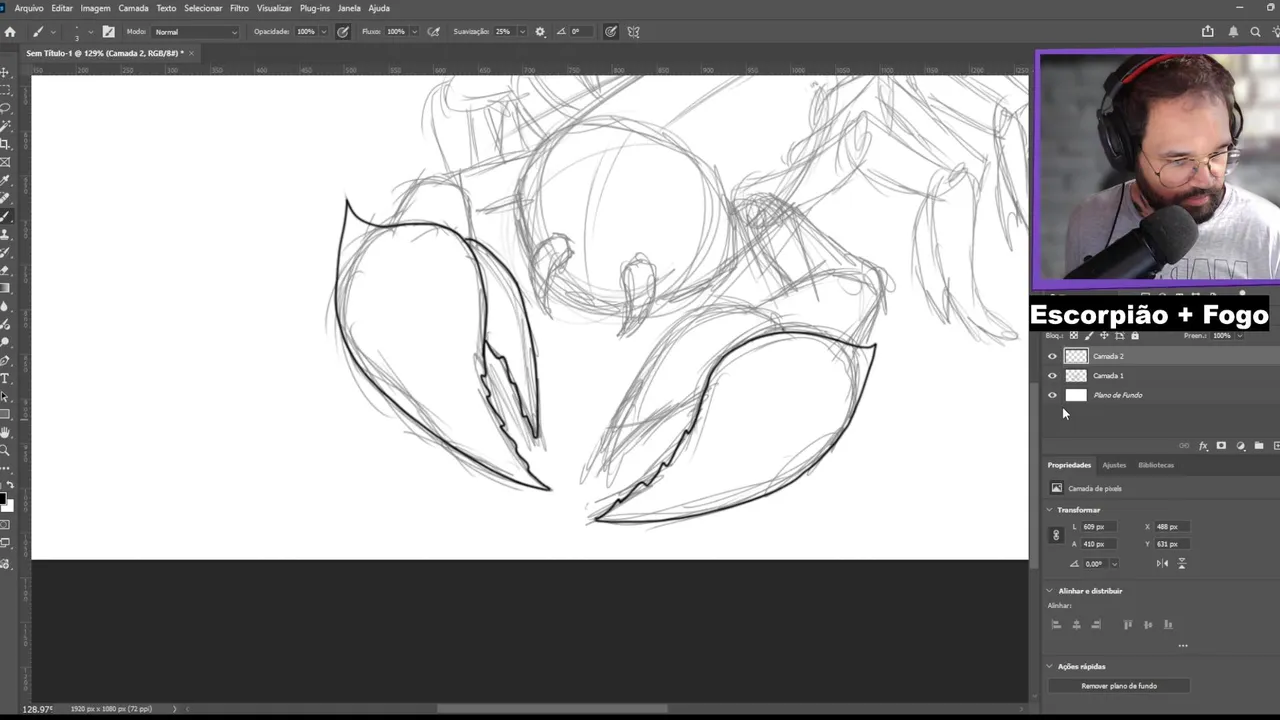
Task: Open the Filtro menu
Action: (240, 8)
